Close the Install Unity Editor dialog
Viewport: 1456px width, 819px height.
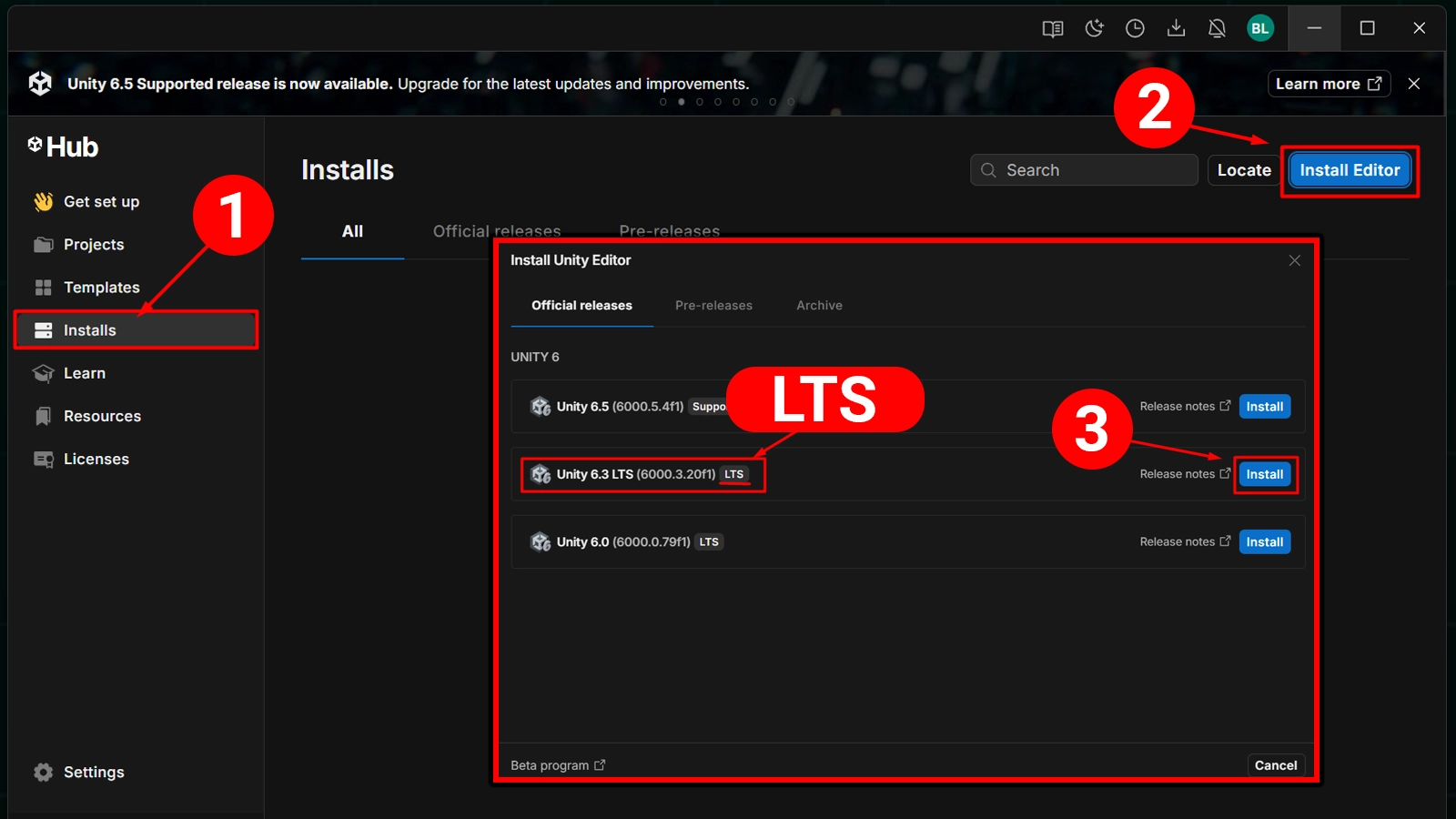point(1294,260)
